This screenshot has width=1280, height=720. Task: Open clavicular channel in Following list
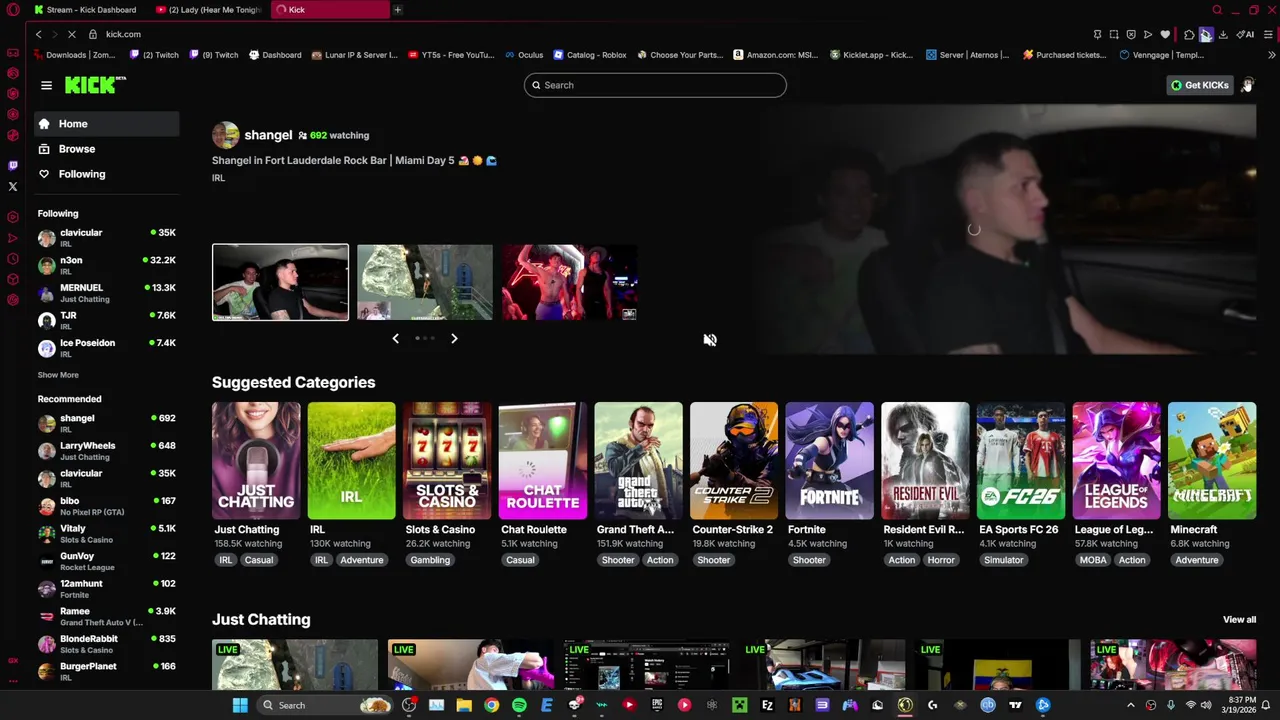point(107,237)
